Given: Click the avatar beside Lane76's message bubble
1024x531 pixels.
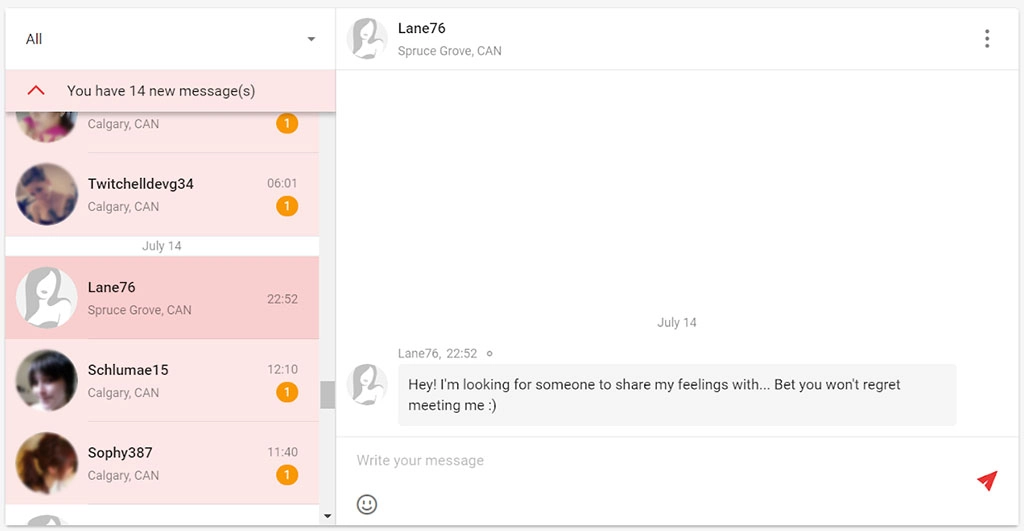Looking at the screenshot, I should pyautogui.click(x=367, y=385).
